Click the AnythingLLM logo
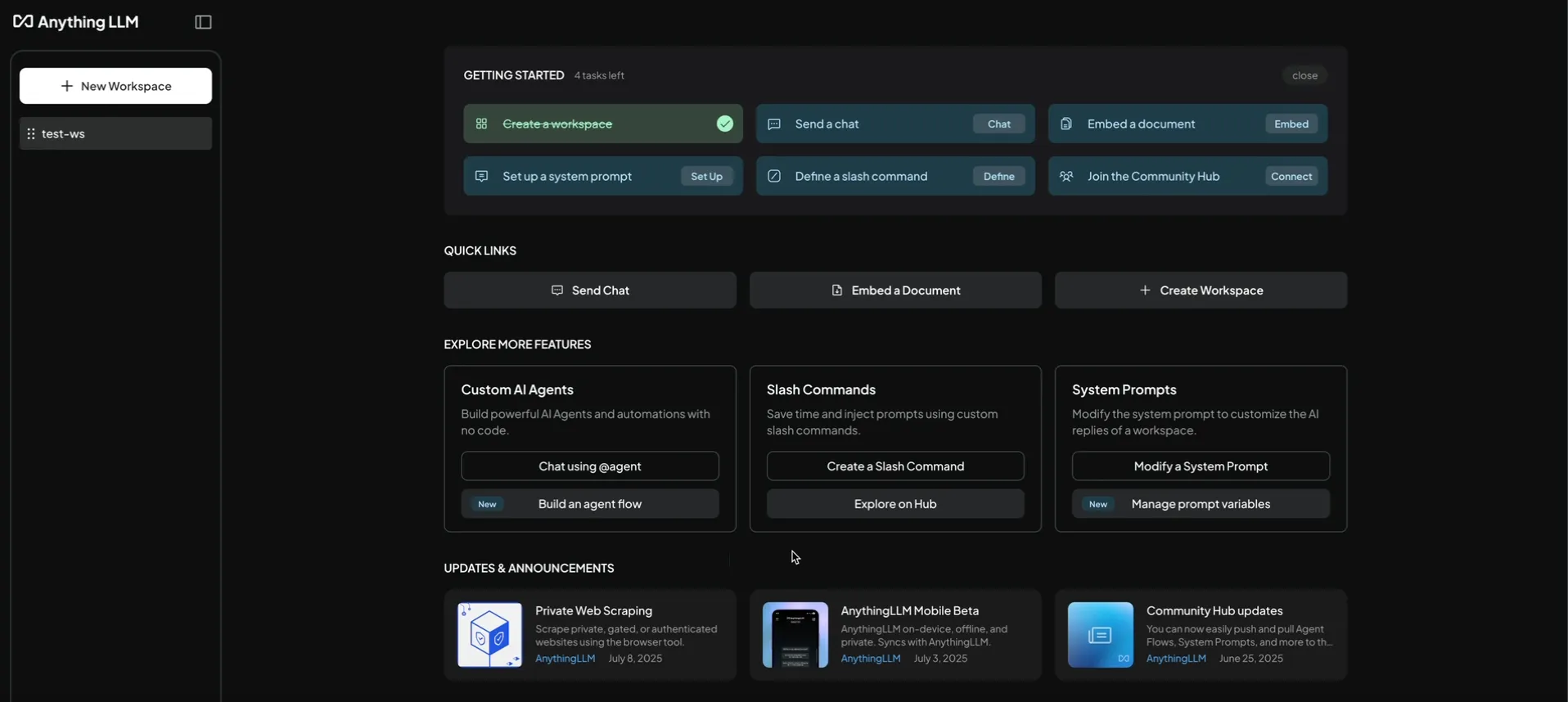1568x702 pixels. (x=76, y=22)
